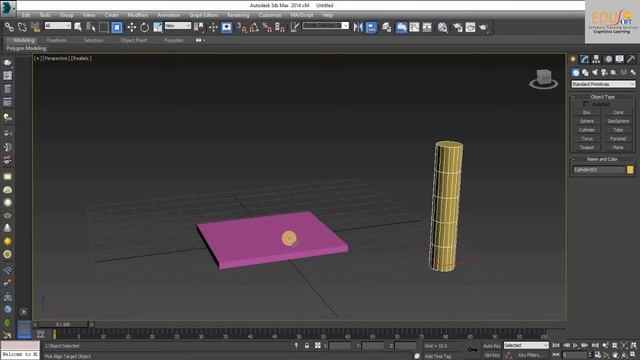Open the Selected key filter dropdown
640x360 pixels.
526,346
